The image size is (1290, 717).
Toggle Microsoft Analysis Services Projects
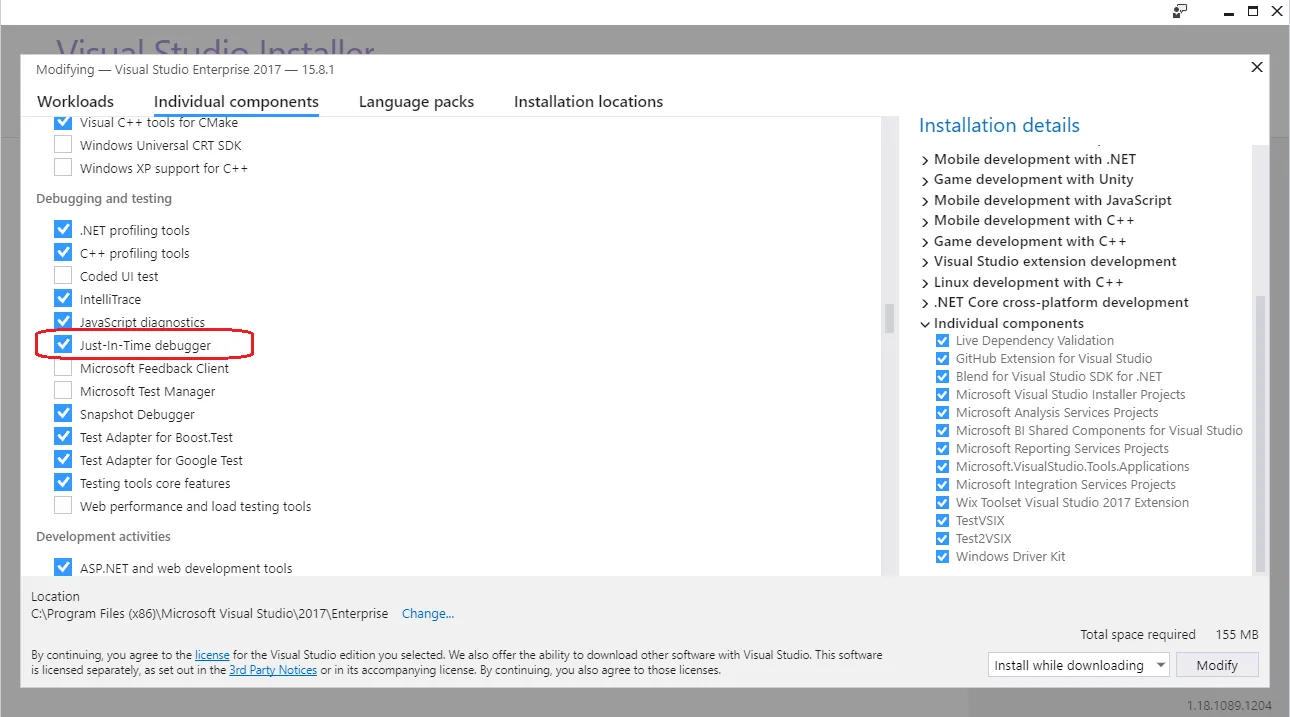942,413
